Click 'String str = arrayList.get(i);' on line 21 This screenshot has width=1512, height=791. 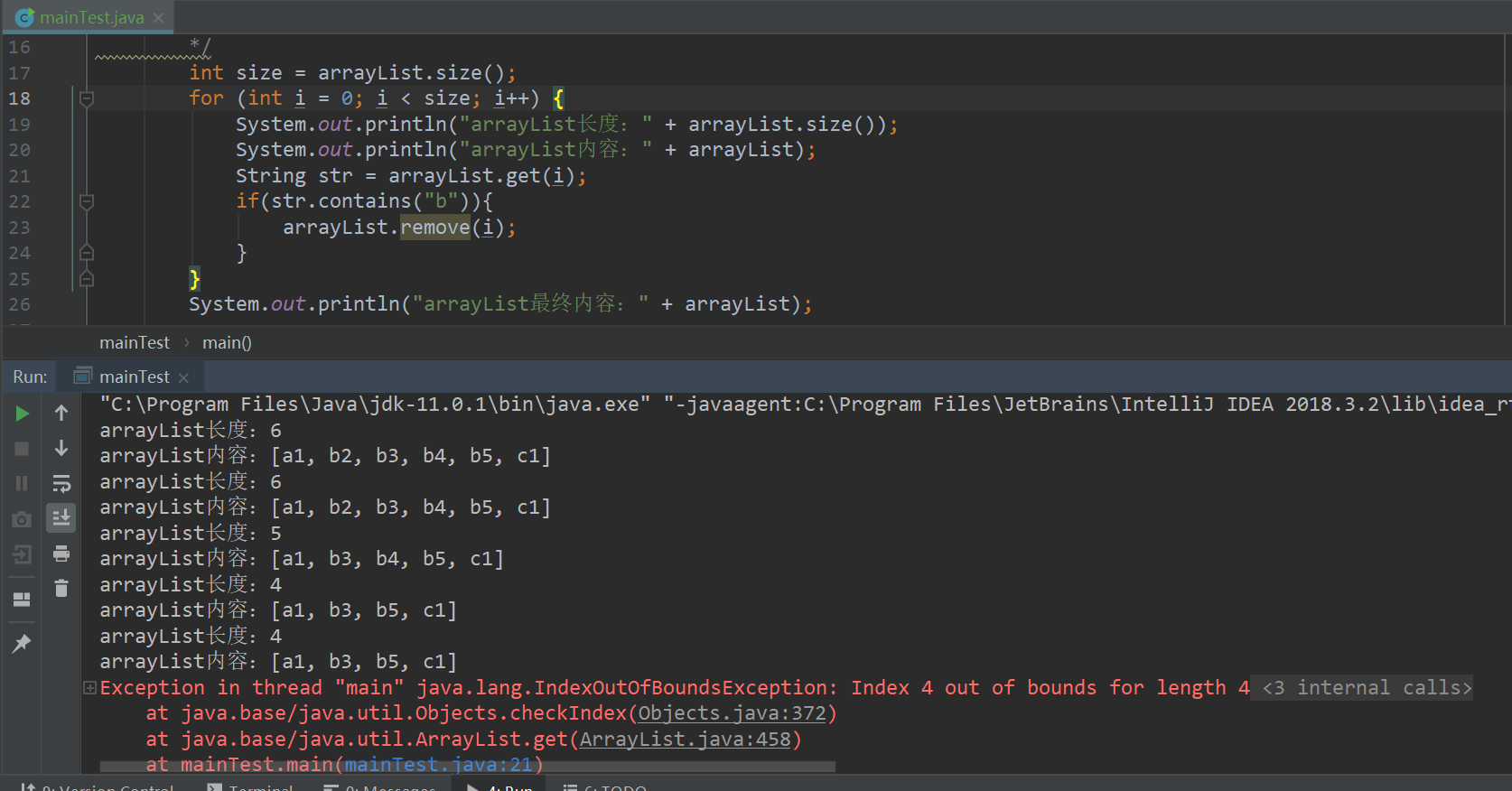[411, 176]
